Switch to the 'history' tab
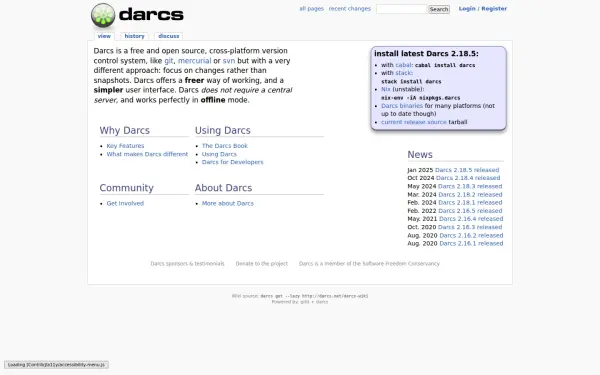The height and width of the screenshot is (375, 600). tap(134, 36)
